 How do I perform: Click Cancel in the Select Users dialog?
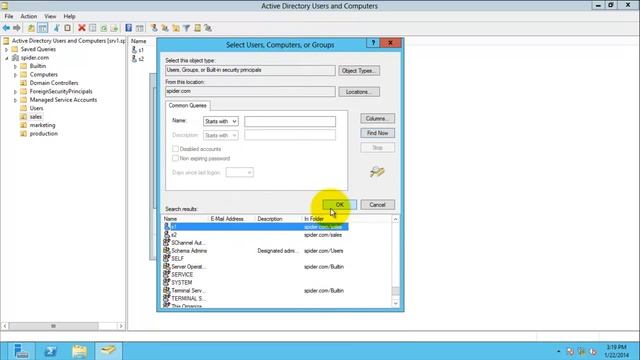point(378,204)
